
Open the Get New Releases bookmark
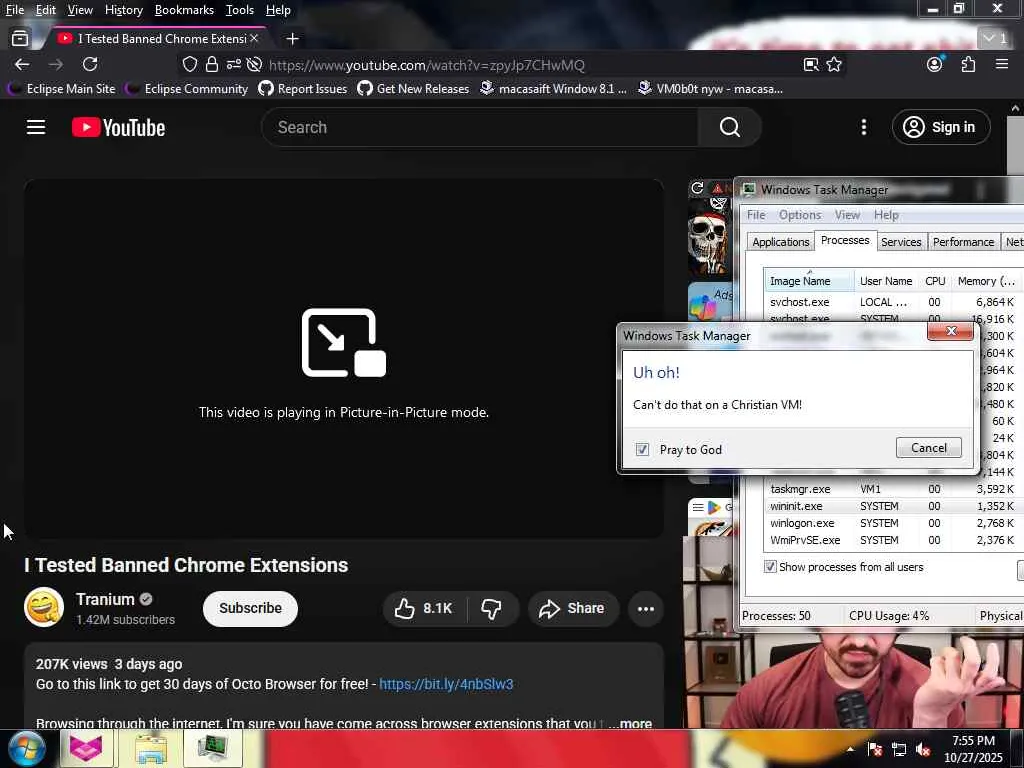[413, 89]
